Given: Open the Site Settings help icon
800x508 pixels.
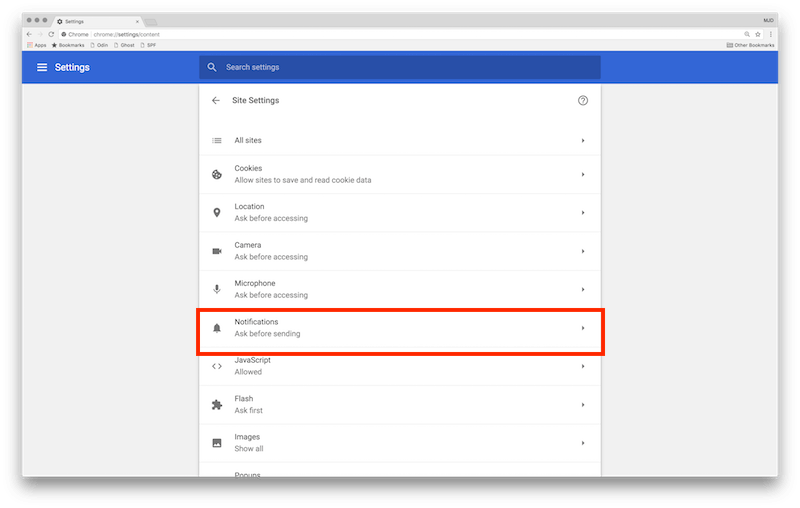Looking at the screenshot, I should pos(583,100).
